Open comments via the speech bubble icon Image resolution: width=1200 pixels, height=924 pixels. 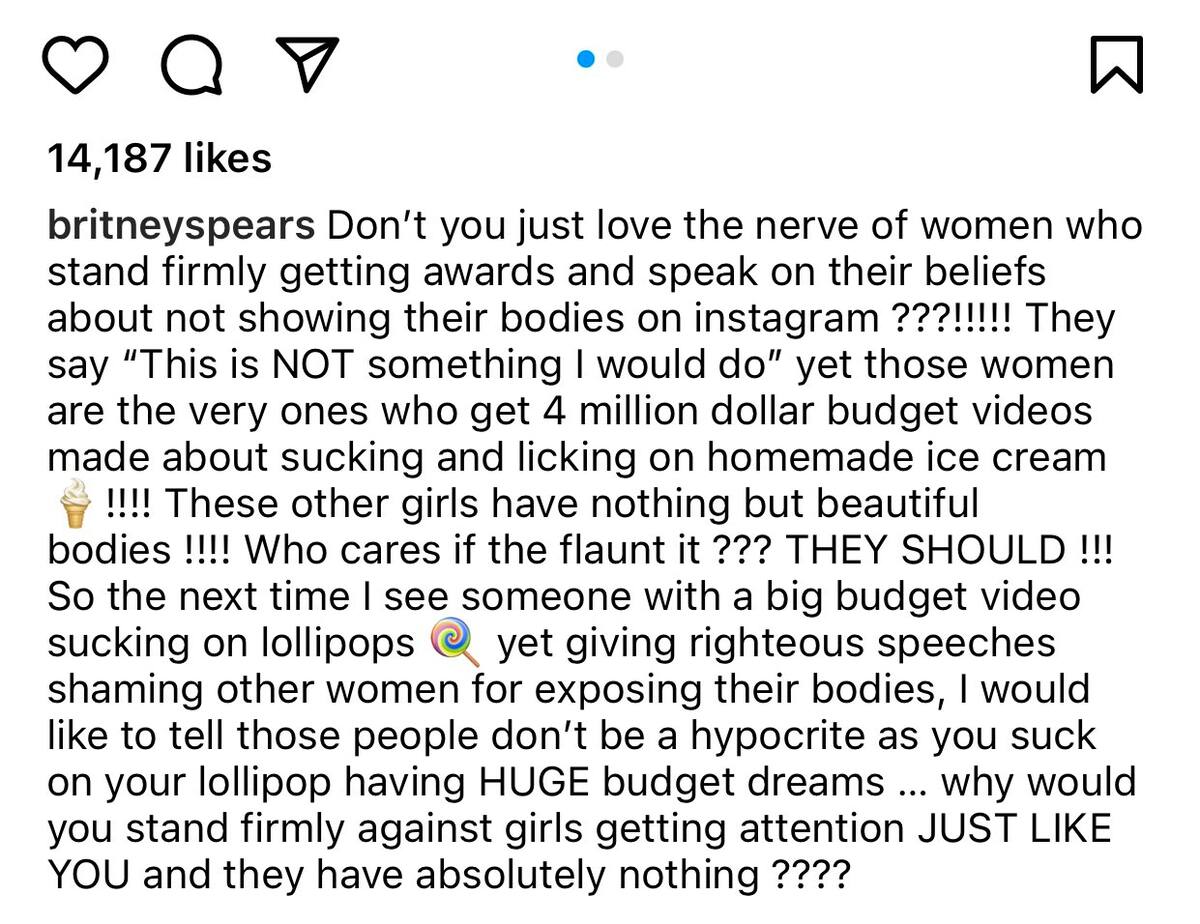(193, 66)
